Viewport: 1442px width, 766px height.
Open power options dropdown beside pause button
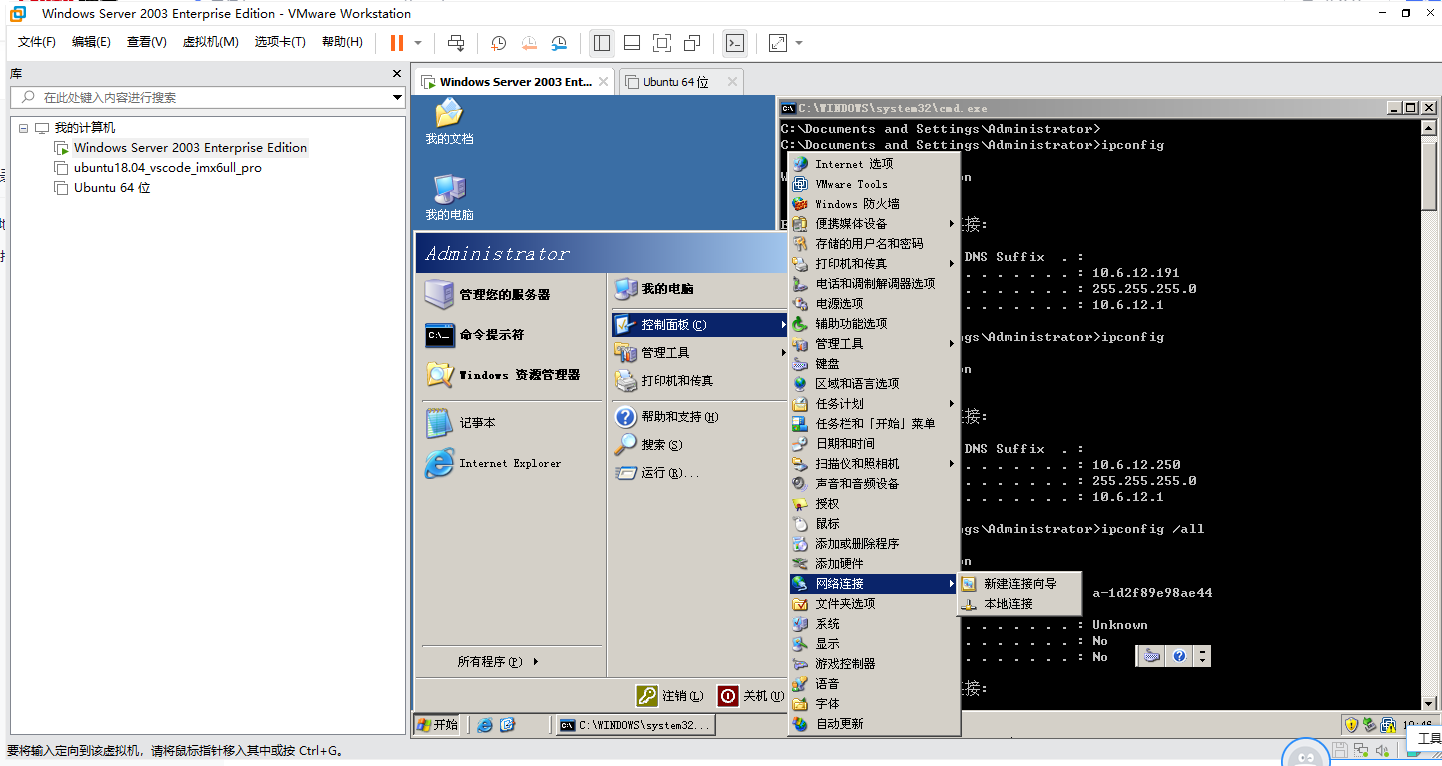[418, 43]
